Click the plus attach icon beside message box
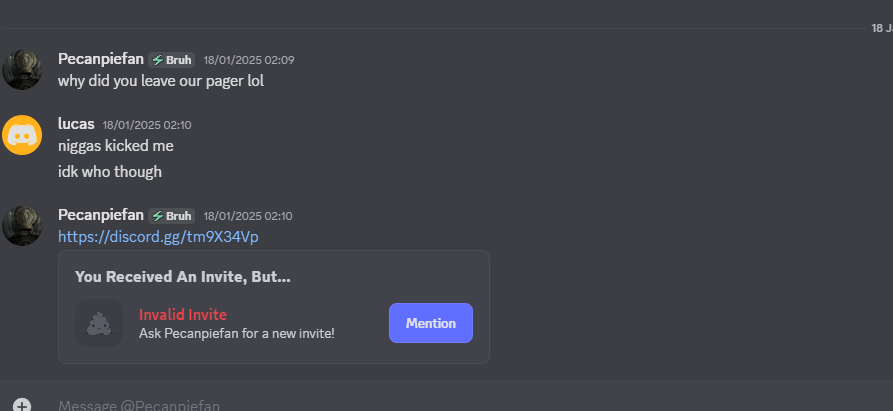The height and width of the screenshot is (411, 893). (22, 405)
